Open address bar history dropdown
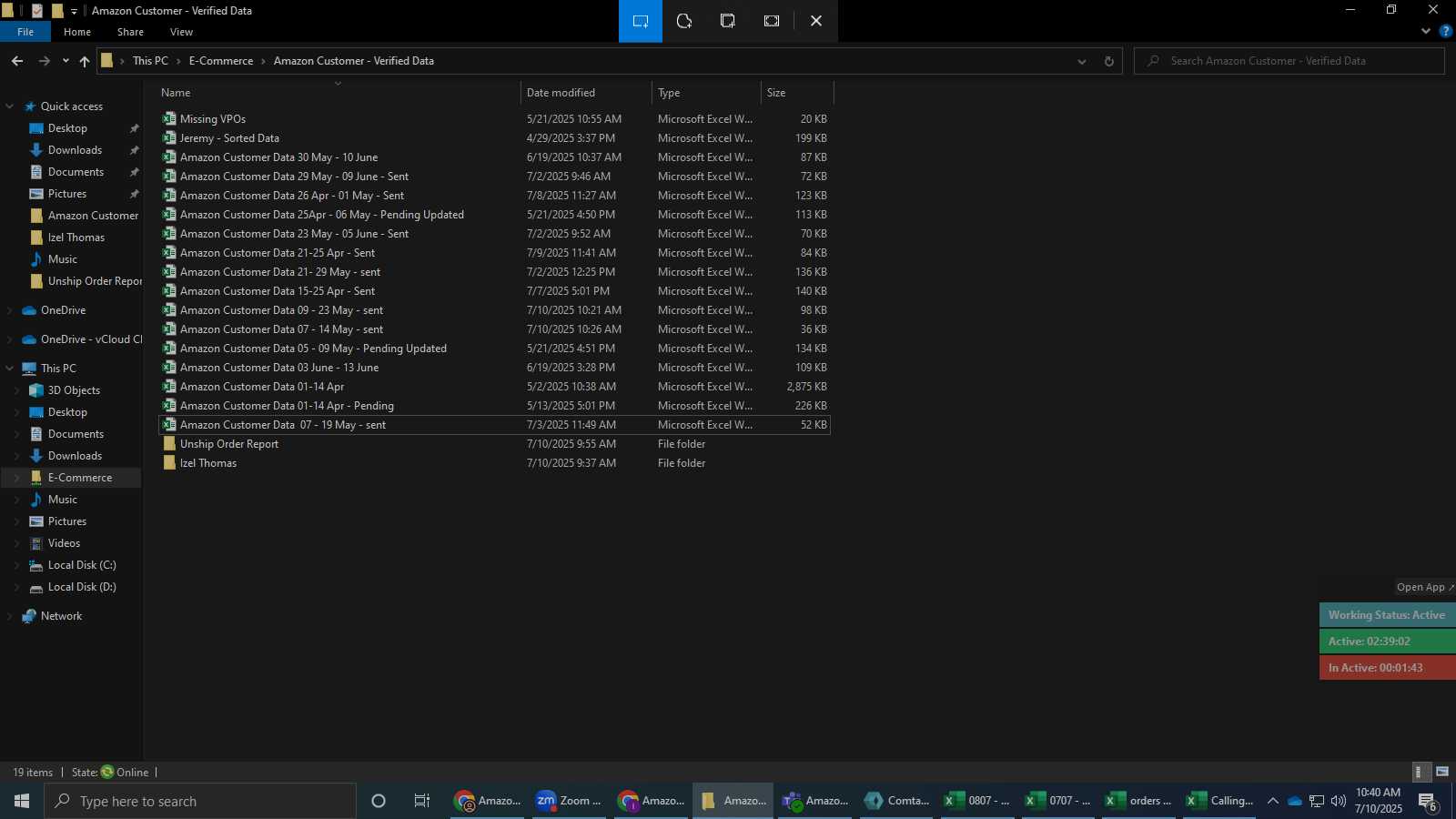Viewport: 1456px width, 819px height. pyautogui.click(x=1081, y=61)
